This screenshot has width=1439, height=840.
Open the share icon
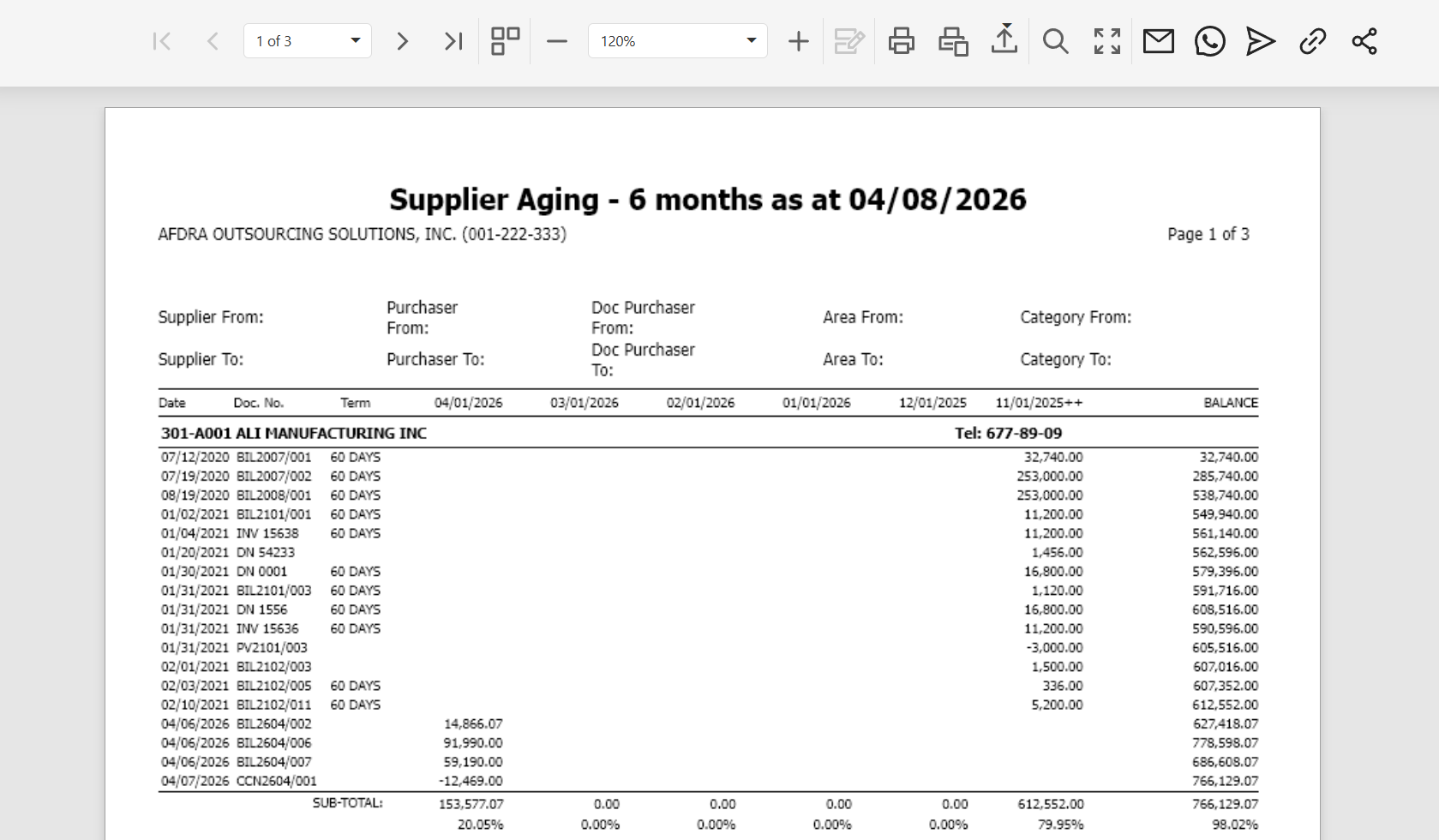1364,41
